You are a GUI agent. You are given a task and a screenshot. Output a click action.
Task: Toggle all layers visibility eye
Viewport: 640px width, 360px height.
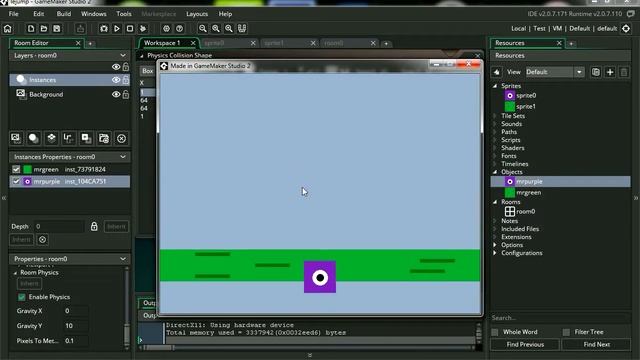[116, 67]
